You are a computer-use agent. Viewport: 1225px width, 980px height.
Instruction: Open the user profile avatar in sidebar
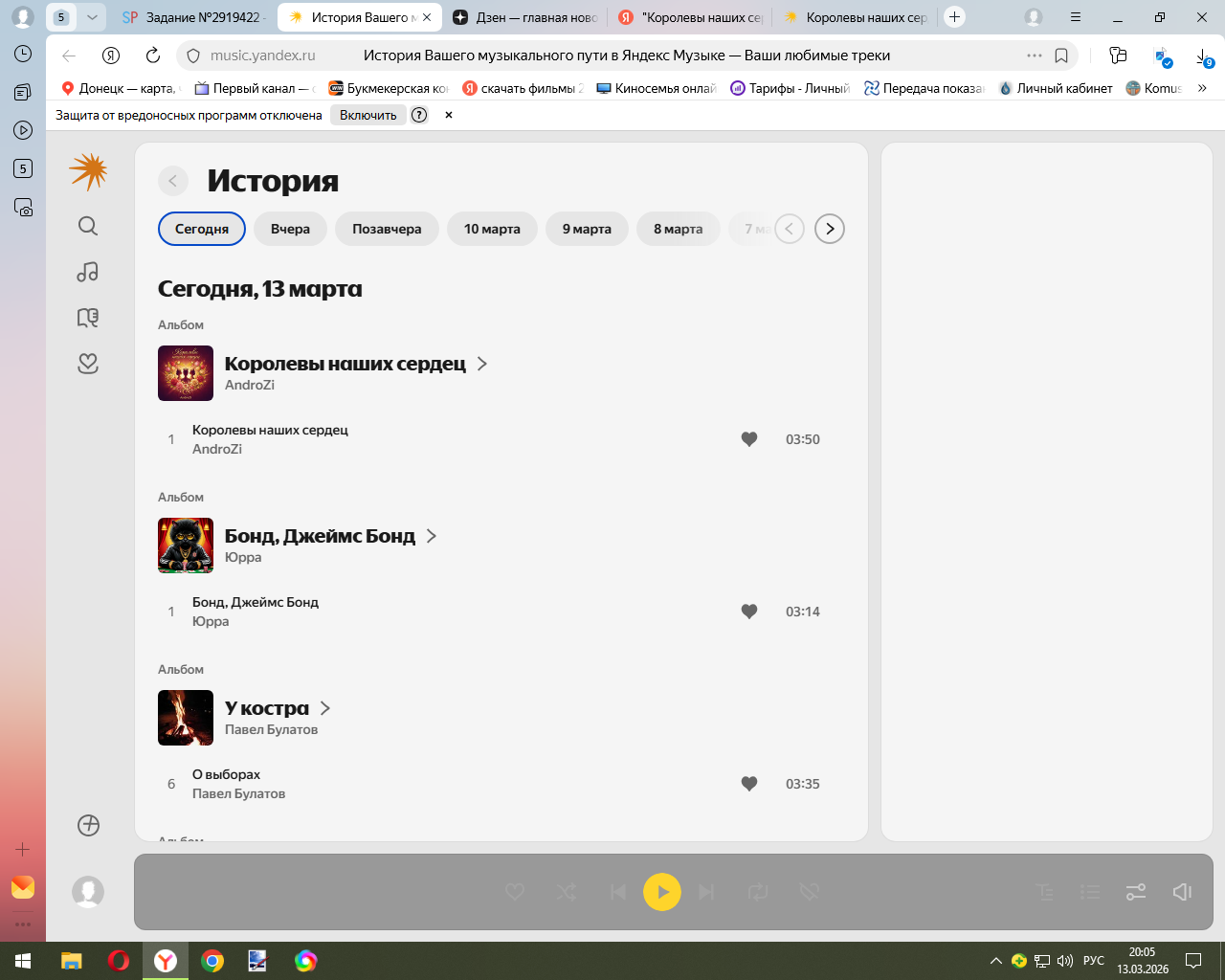pyautogui.click(x=88, y=892)
